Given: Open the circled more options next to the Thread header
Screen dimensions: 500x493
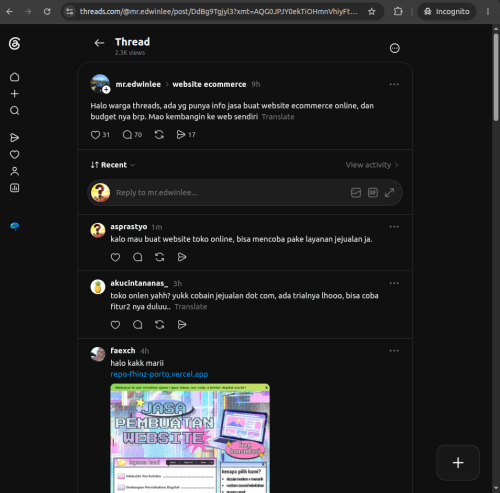Looking at the screenshot, I should pyautogui.click(x=394, y=48).
